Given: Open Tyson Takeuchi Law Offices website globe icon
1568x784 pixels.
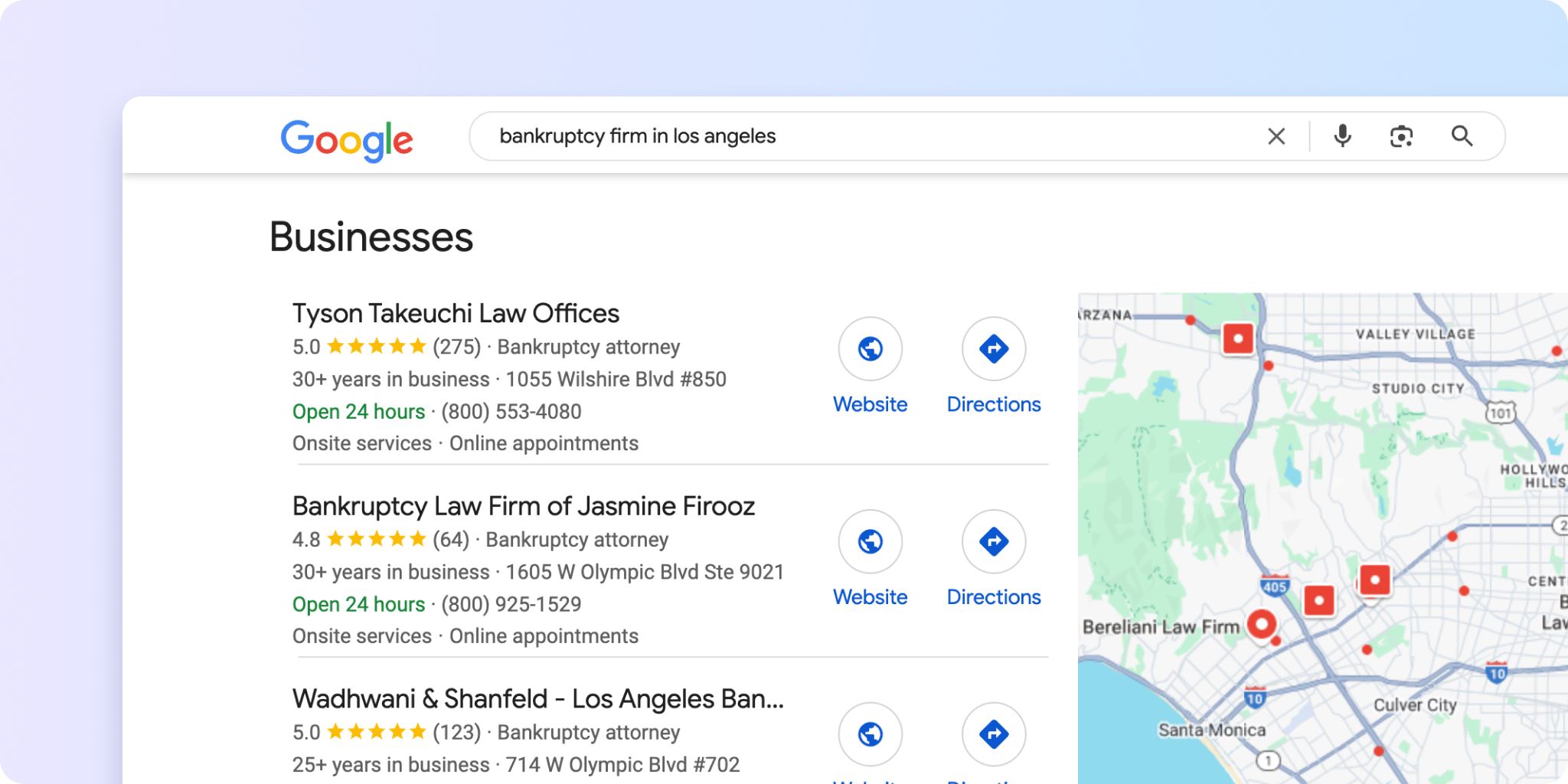Looking at the screenshot, I should click(x=870, y=349).
